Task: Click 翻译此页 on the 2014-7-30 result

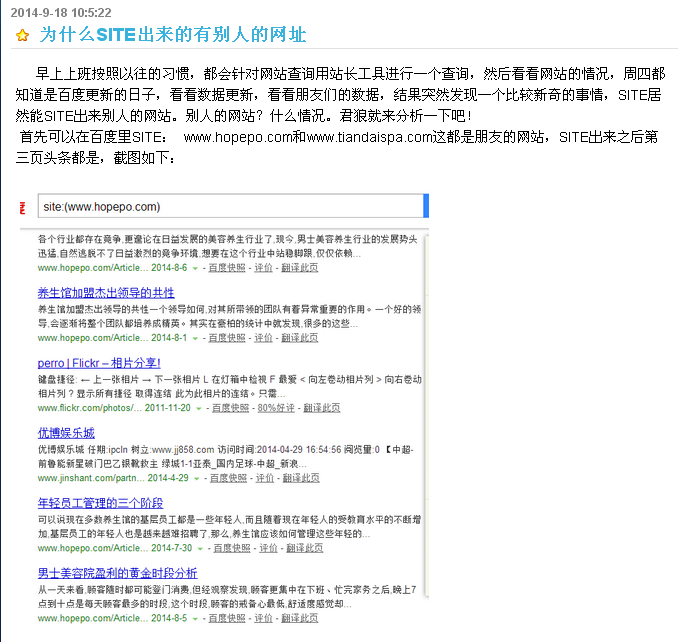Action: [x=304, y=548]
